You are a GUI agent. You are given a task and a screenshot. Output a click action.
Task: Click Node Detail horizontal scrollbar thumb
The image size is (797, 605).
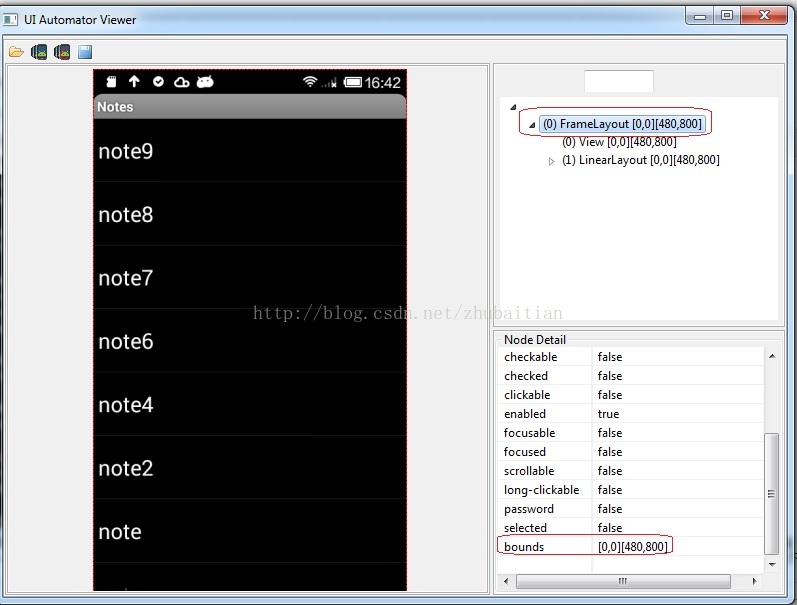(x=623, y=581)
